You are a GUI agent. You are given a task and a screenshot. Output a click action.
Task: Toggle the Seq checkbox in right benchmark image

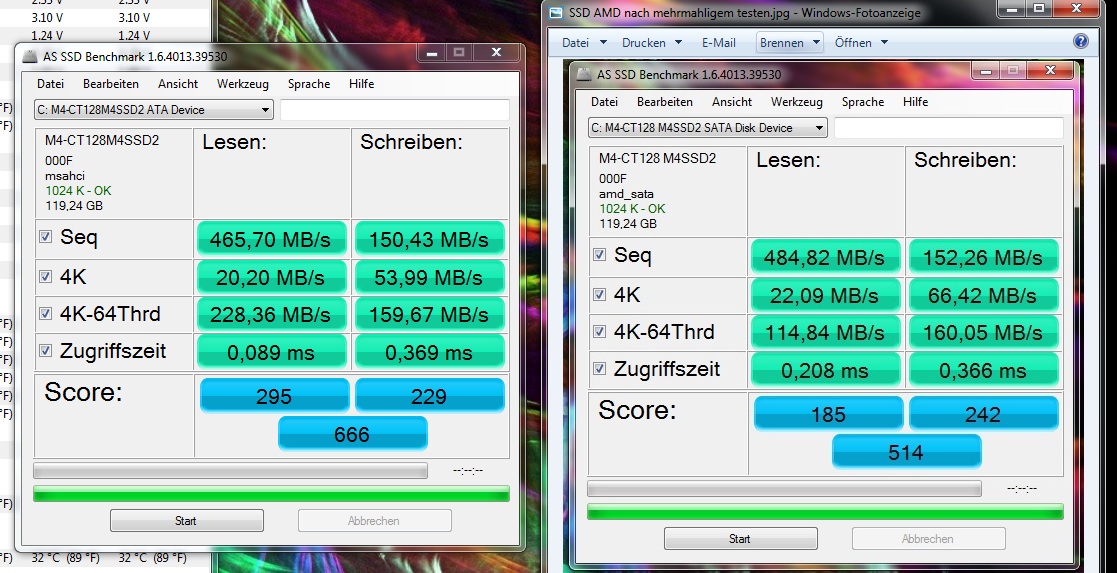pyautogui.click(x=599, y=254)
